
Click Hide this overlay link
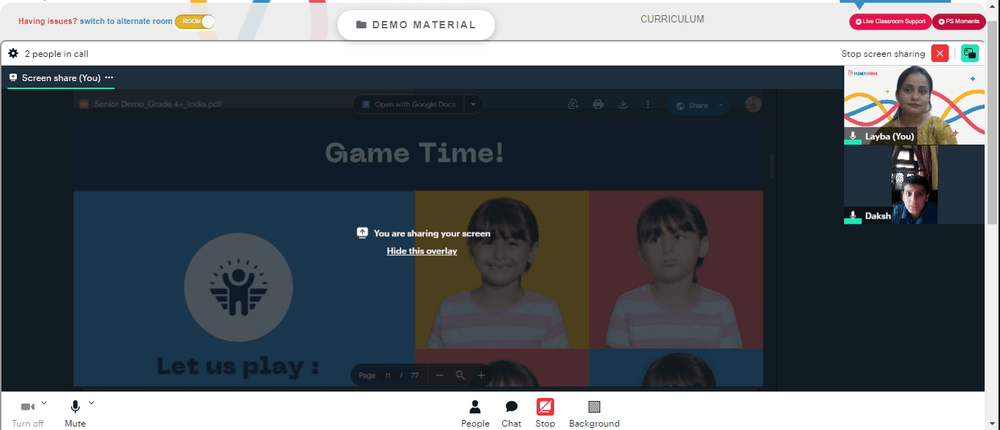click(422, 251)
